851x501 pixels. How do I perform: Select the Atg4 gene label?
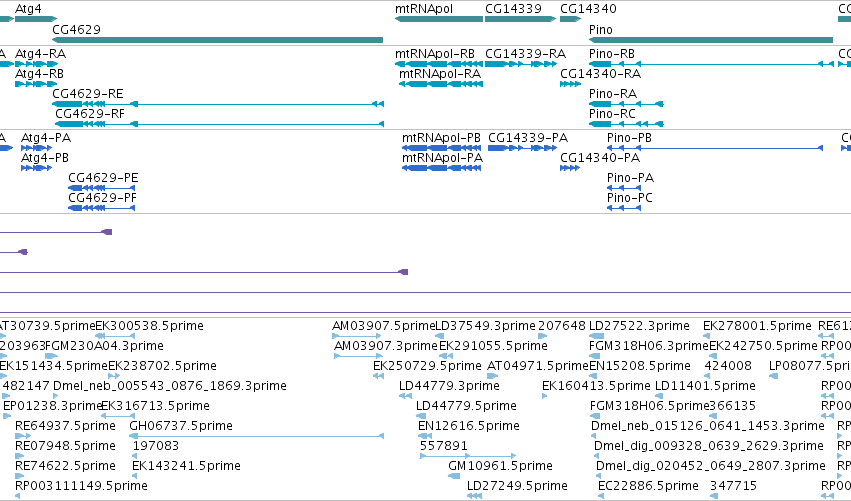pyautogui.click(x=28, y=9)
